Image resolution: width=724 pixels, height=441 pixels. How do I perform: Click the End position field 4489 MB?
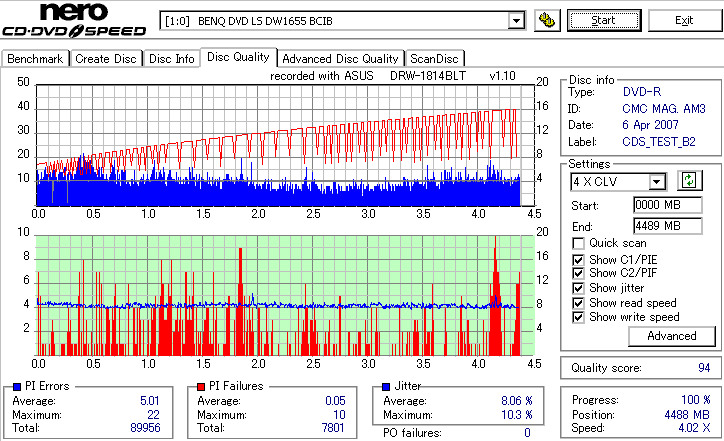668,226
